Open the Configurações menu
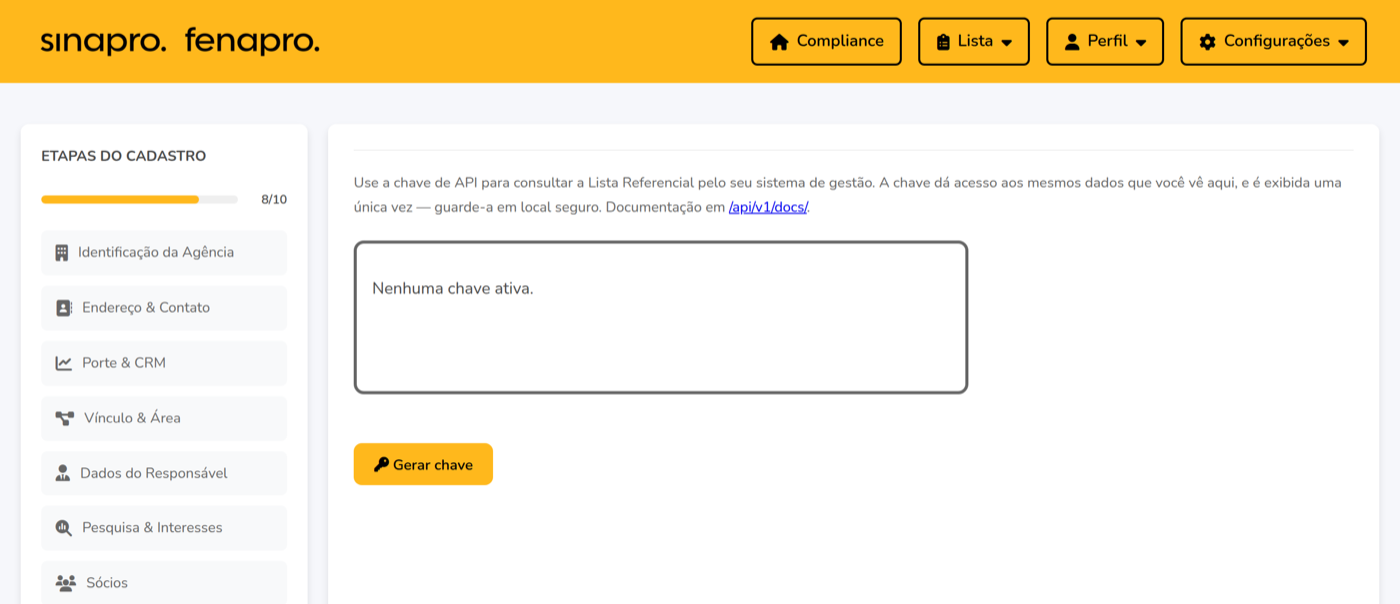This screenshot has height=604, width=1400. pyautogui.click(x=1273, y=42)
